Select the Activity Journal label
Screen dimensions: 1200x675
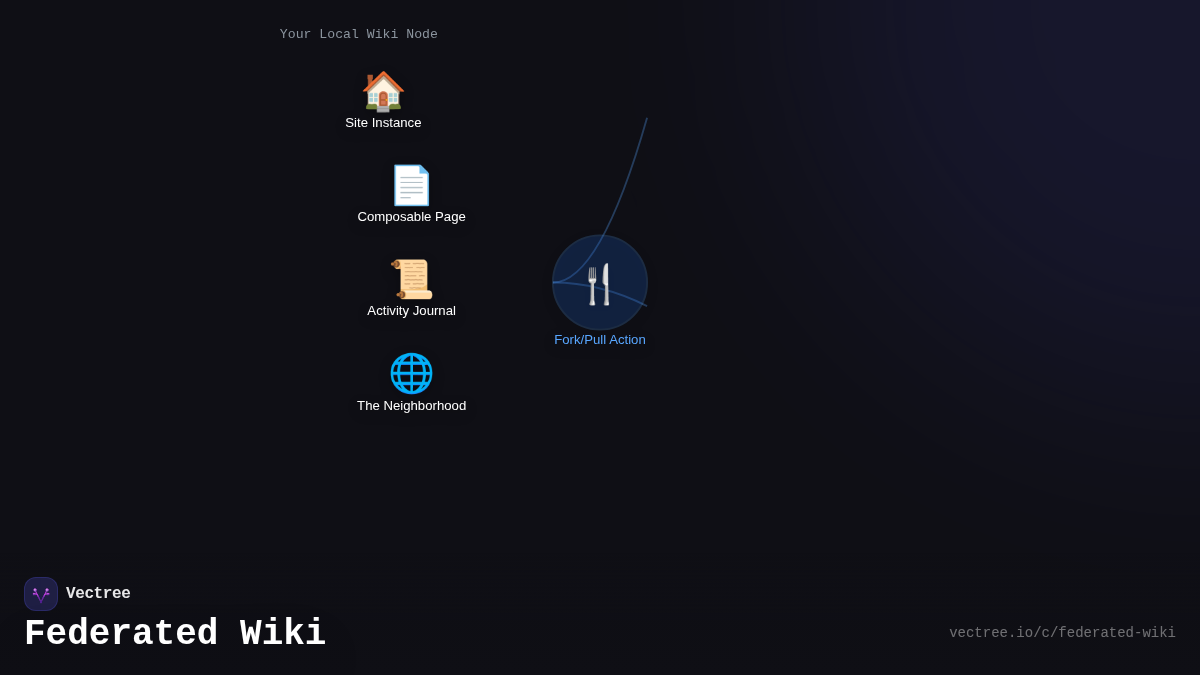tap(411, 310)
